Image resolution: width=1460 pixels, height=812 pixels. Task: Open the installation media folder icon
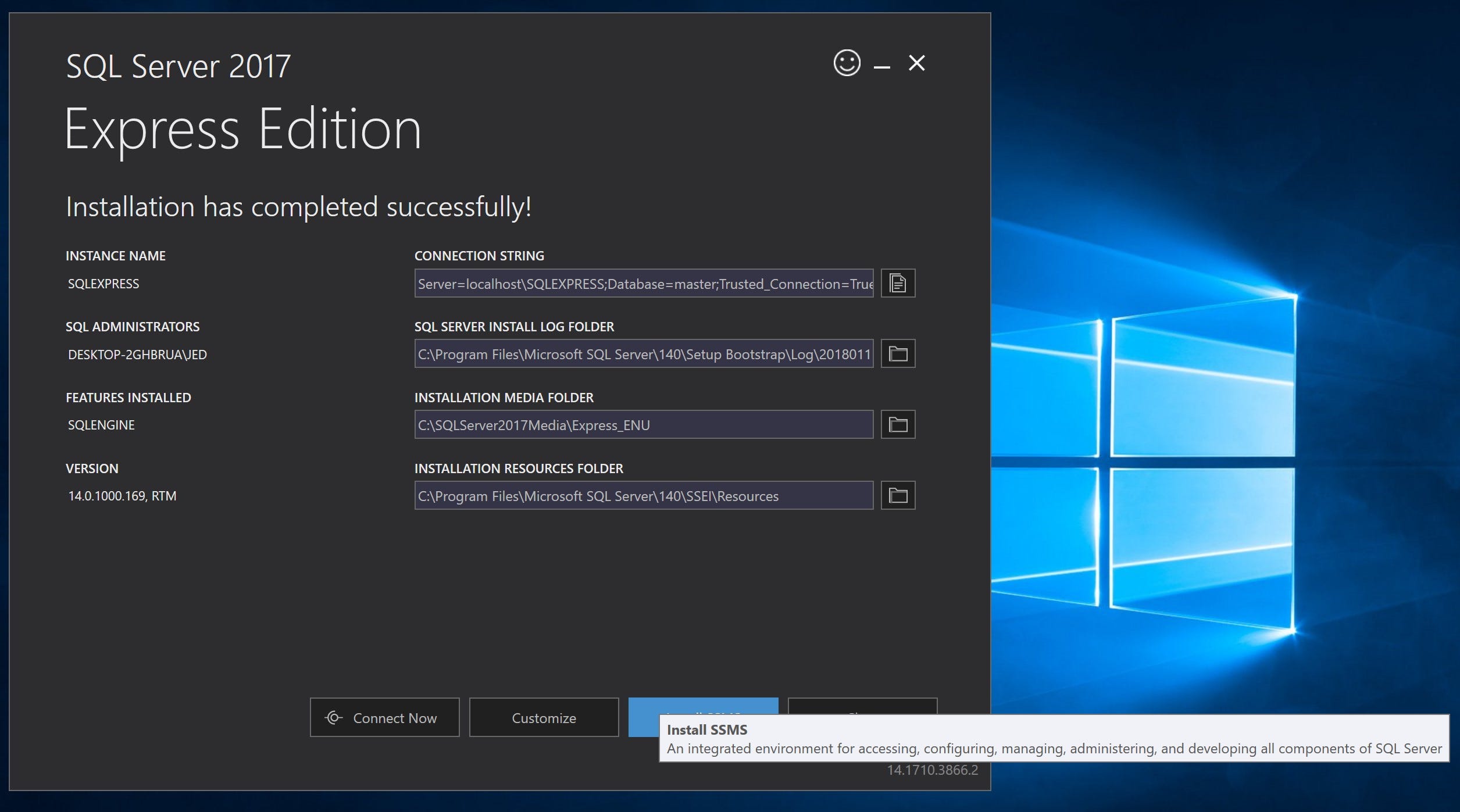(898, 425)
